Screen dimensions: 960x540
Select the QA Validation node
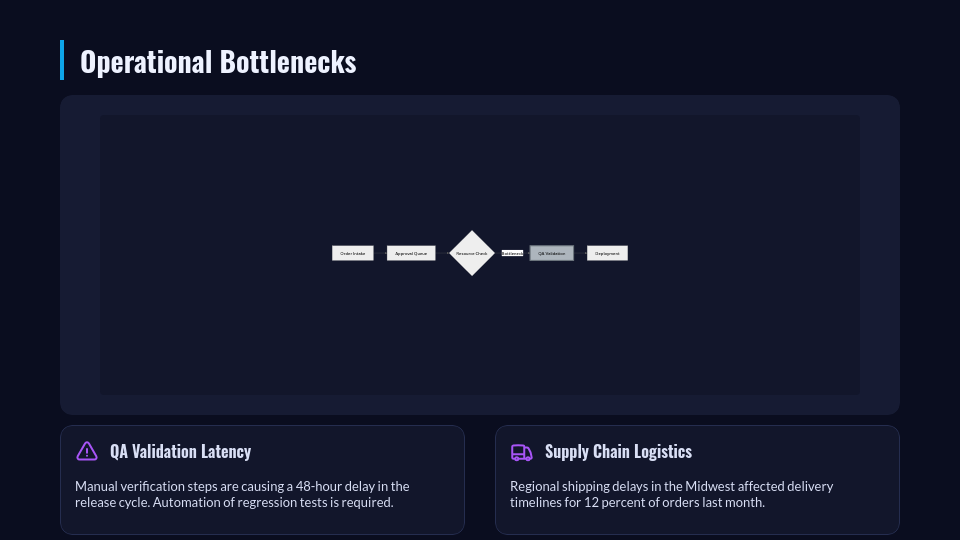(x=552, y=253)
